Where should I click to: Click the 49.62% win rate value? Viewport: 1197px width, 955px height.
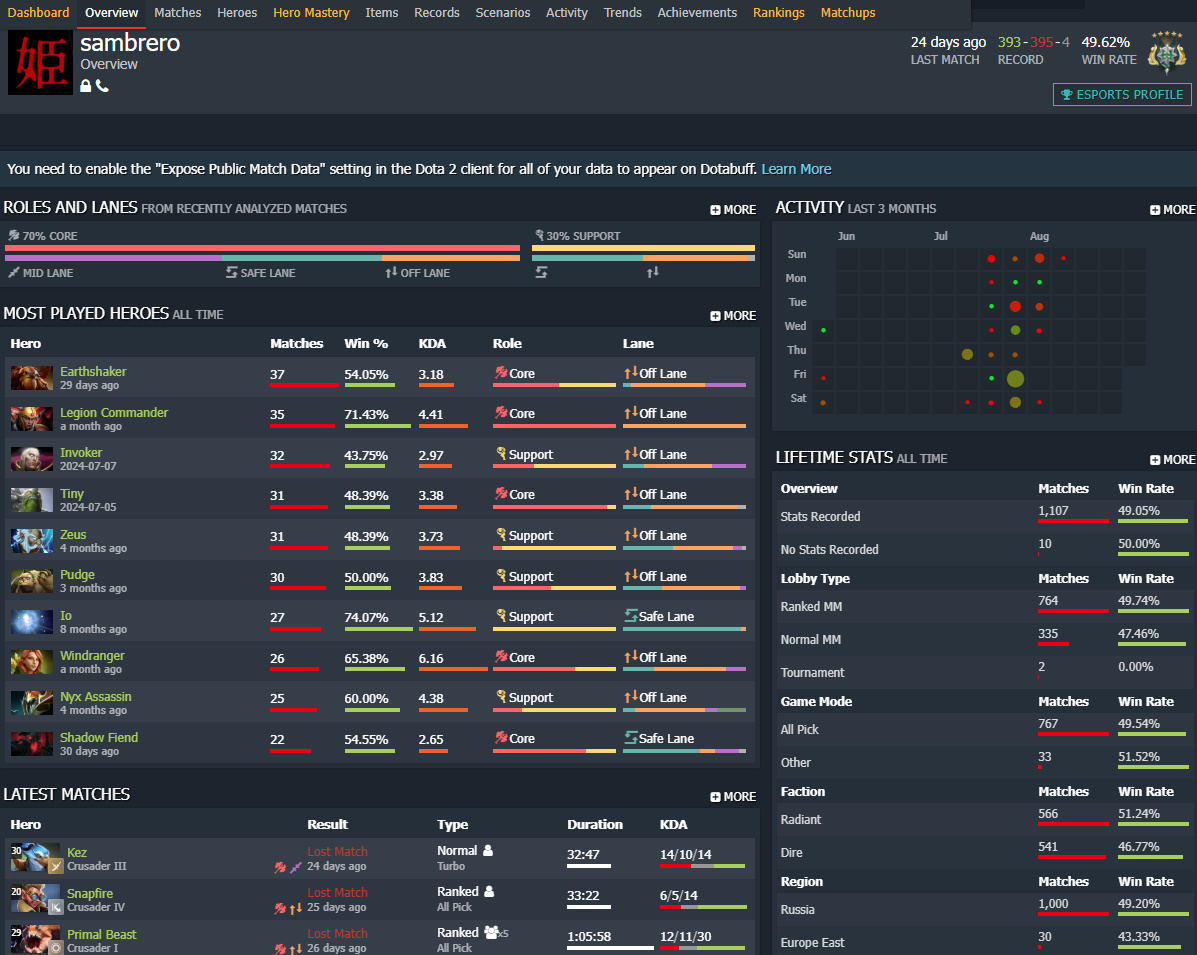[1105, 42]
